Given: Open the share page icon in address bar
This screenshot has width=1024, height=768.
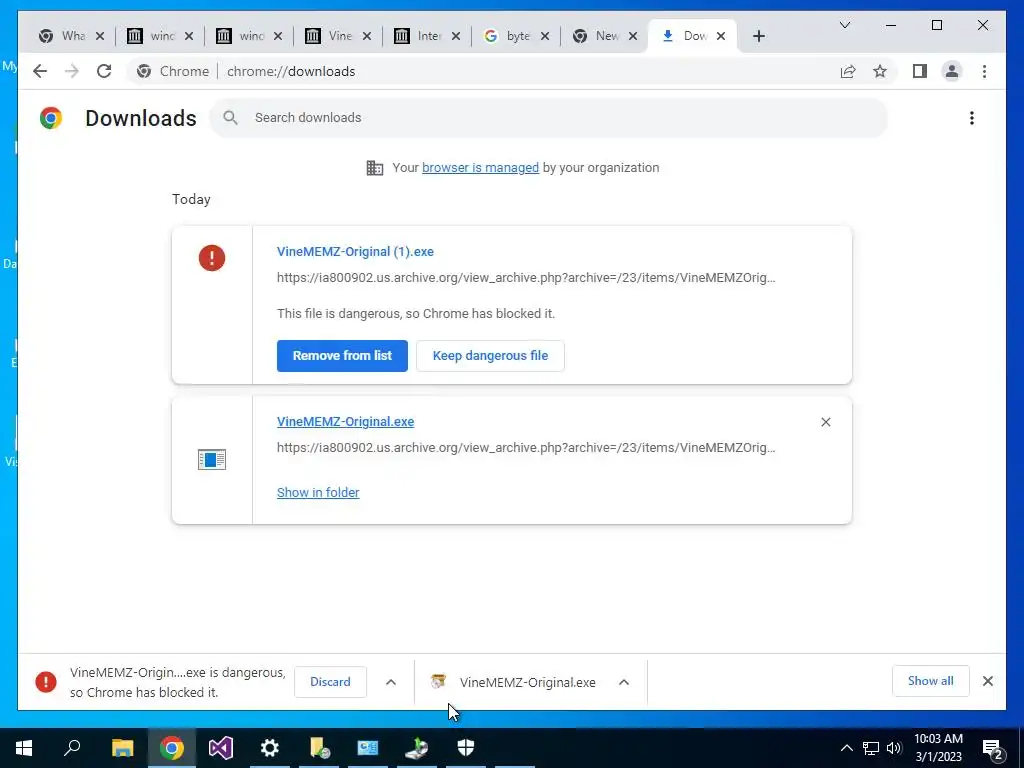Looking at the screenshot, I should point(848,71).
